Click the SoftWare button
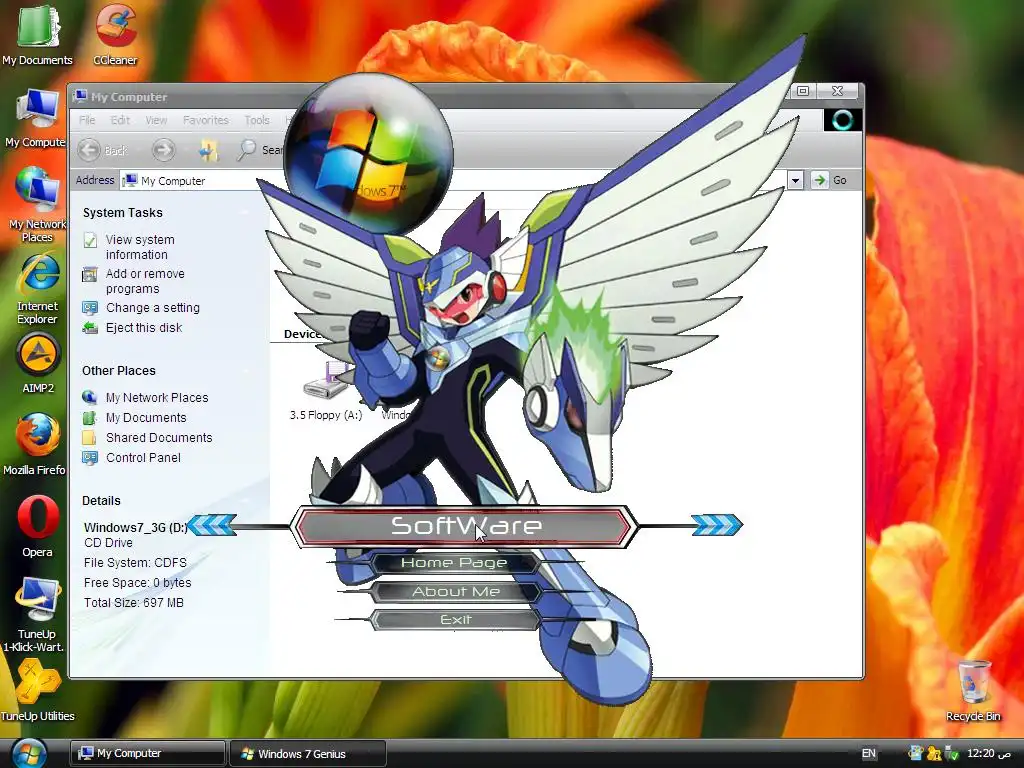 coord(465,526)
